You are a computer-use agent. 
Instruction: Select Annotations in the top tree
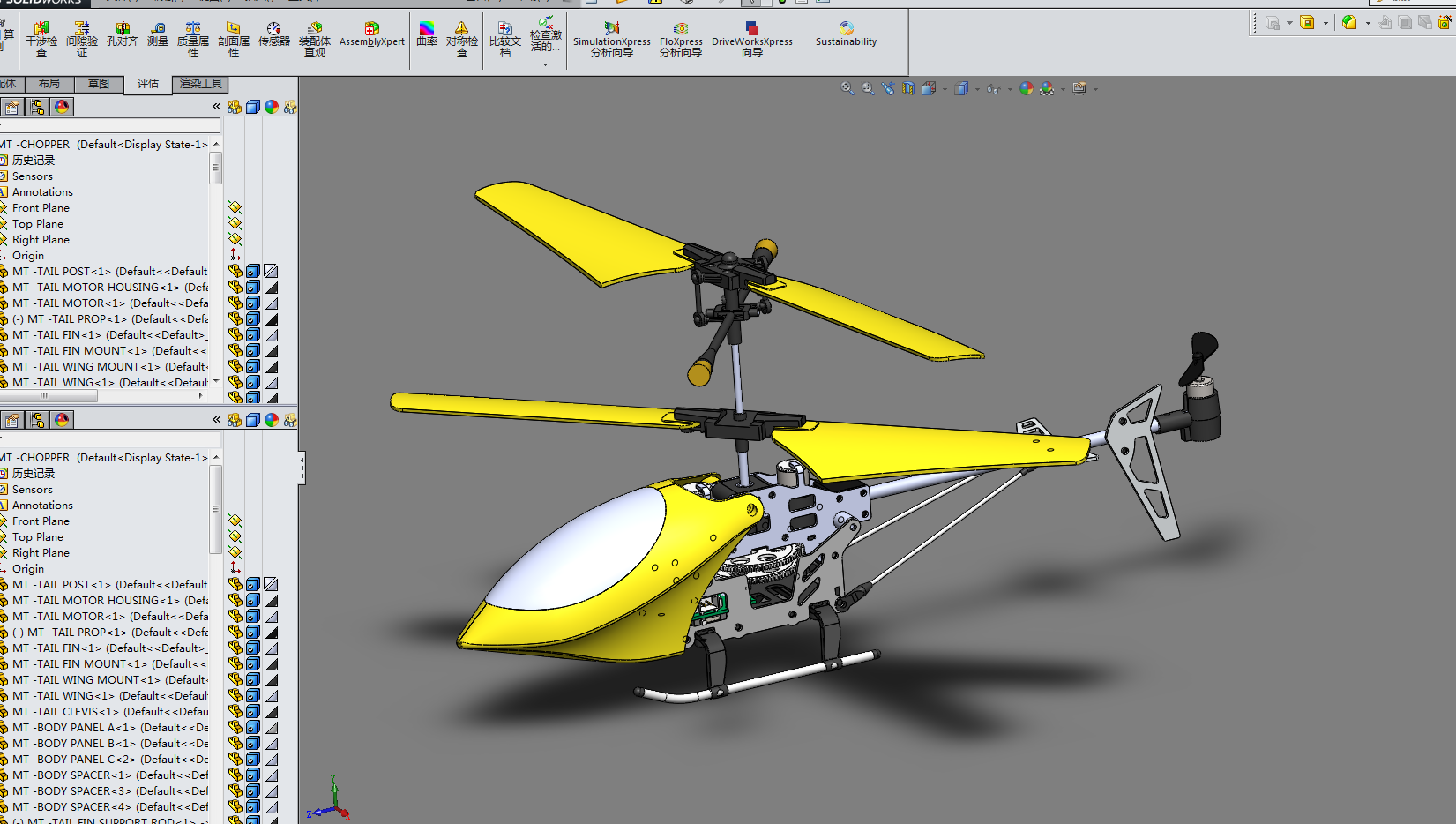[42, 191]
